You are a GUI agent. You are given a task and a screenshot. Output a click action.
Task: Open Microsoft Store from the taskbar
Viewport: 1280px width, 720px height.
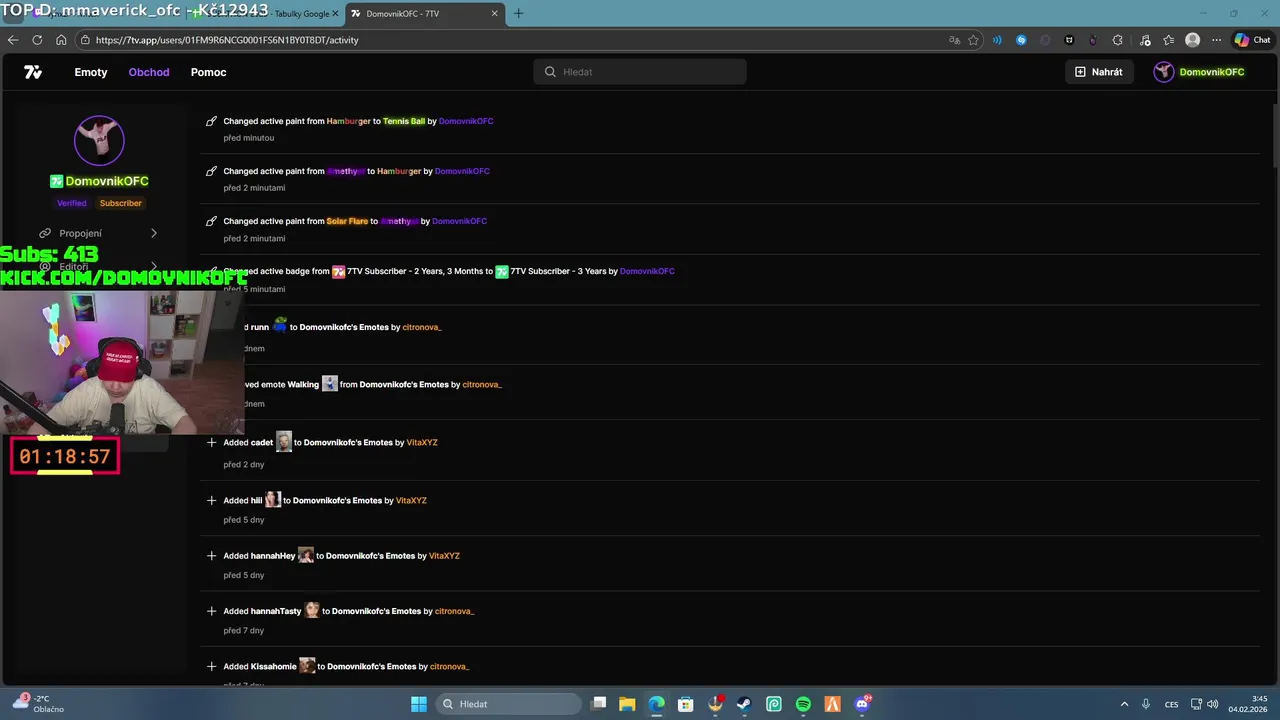pos(686,704)
